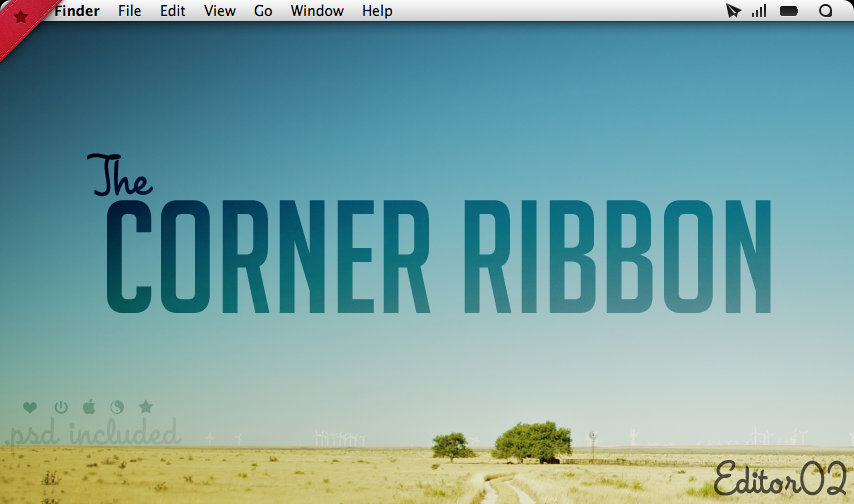
Task: Select the Apple logo sample icon
Action: [x=89, y=406]
